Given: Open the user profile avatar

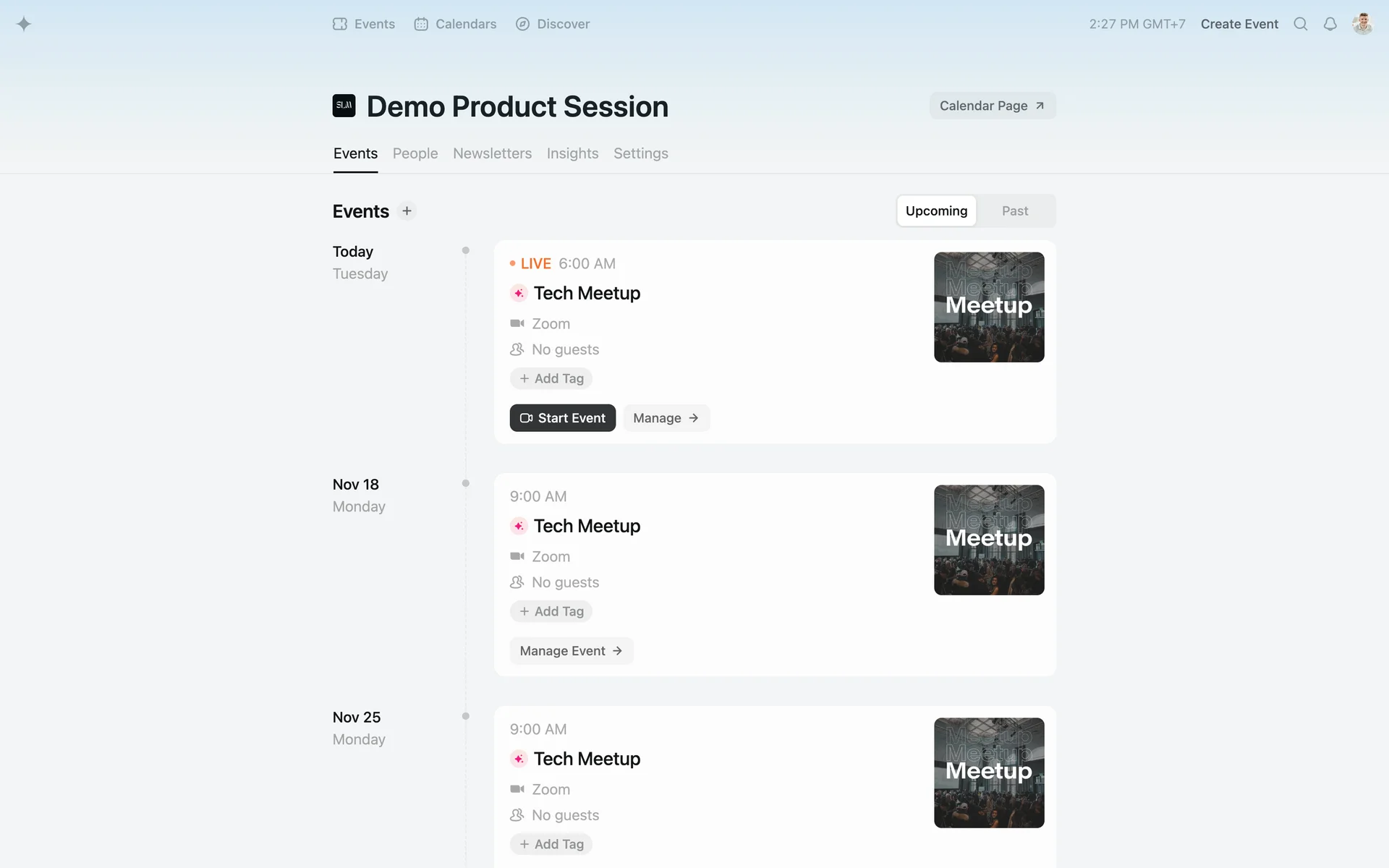Looking at the screenshot, I should 1362,24.
